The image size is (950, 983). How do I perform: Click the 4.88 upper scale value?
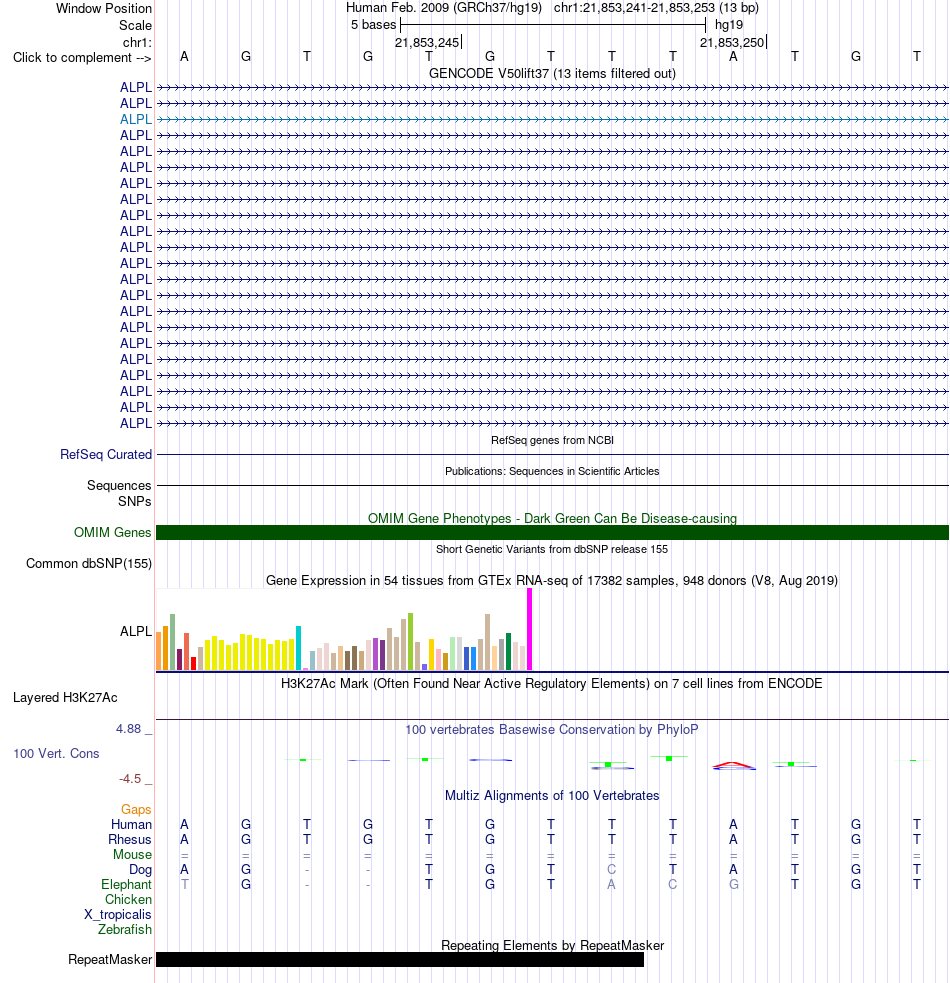[129, 728]
